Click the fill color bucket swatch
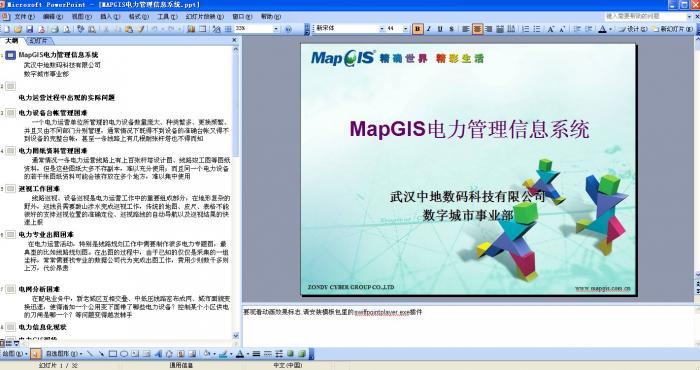This screenshot has width=700, height=370. 207,354
